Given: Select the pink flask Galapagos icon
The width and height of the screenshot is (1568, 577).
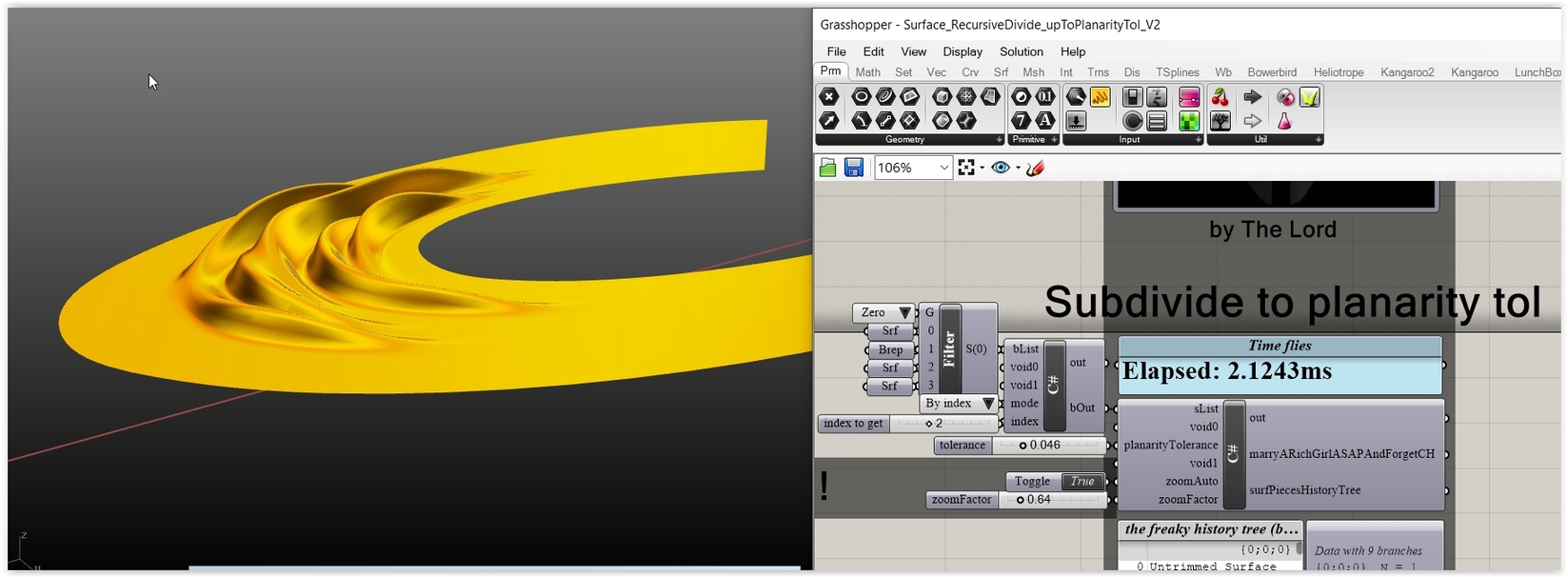Looking at the screenshot, I should [x=1285, y=121].
